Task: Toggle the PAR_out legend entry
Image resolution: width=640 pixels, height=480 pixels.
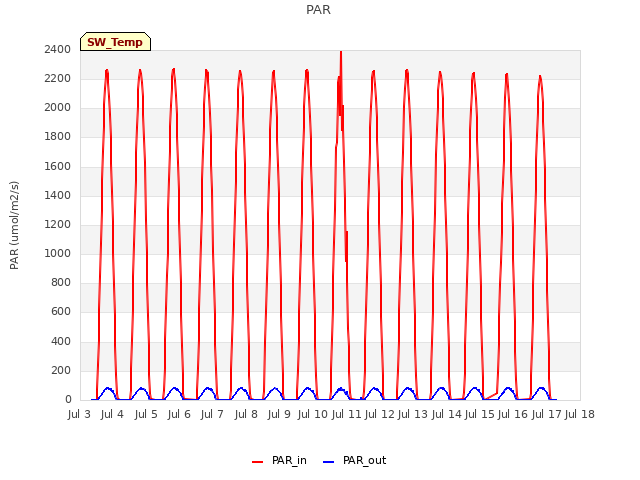Action: click(354, 460)
